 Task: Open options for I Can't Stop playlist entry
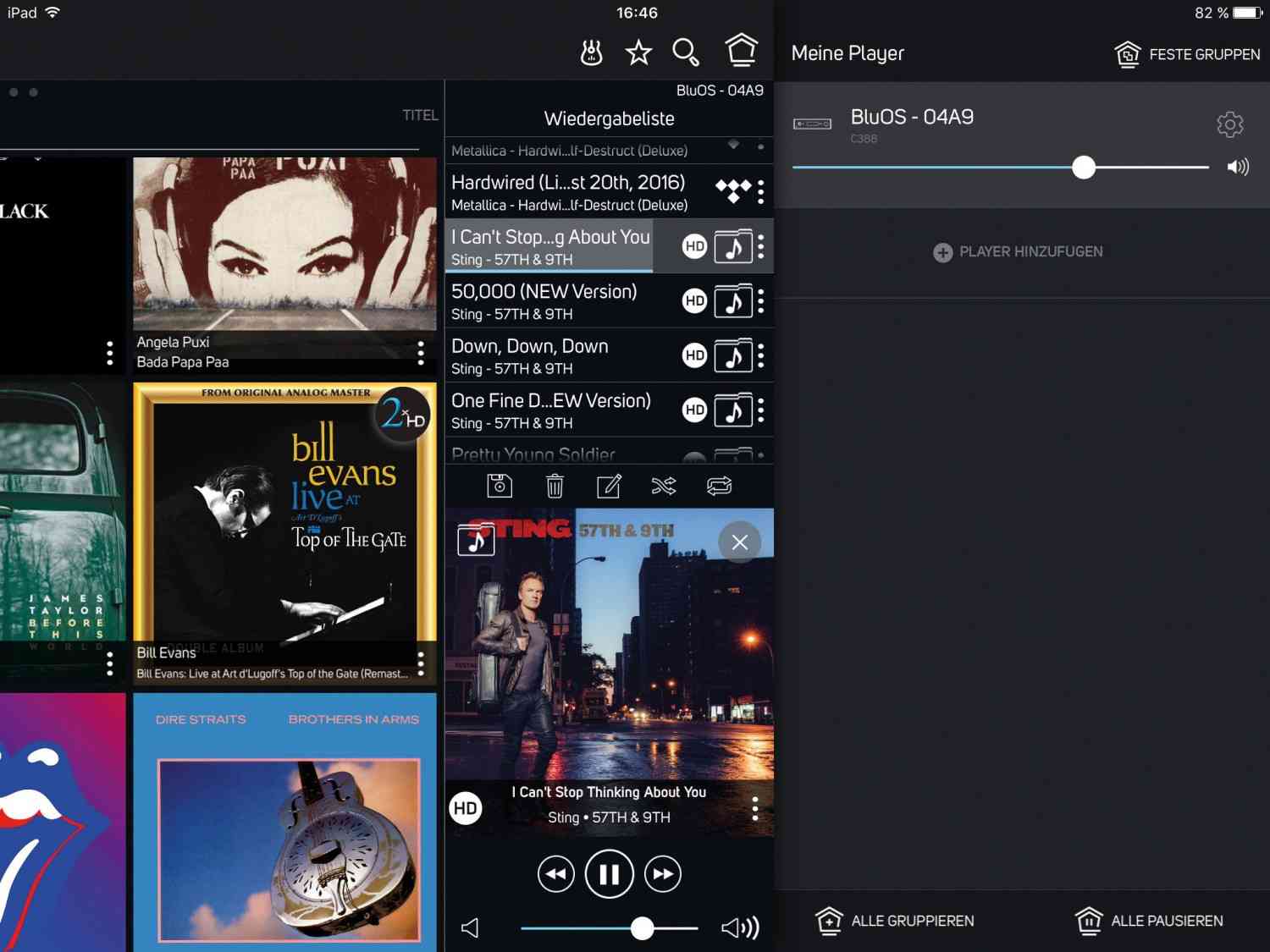pyautogui.click(x=760, y=246)
